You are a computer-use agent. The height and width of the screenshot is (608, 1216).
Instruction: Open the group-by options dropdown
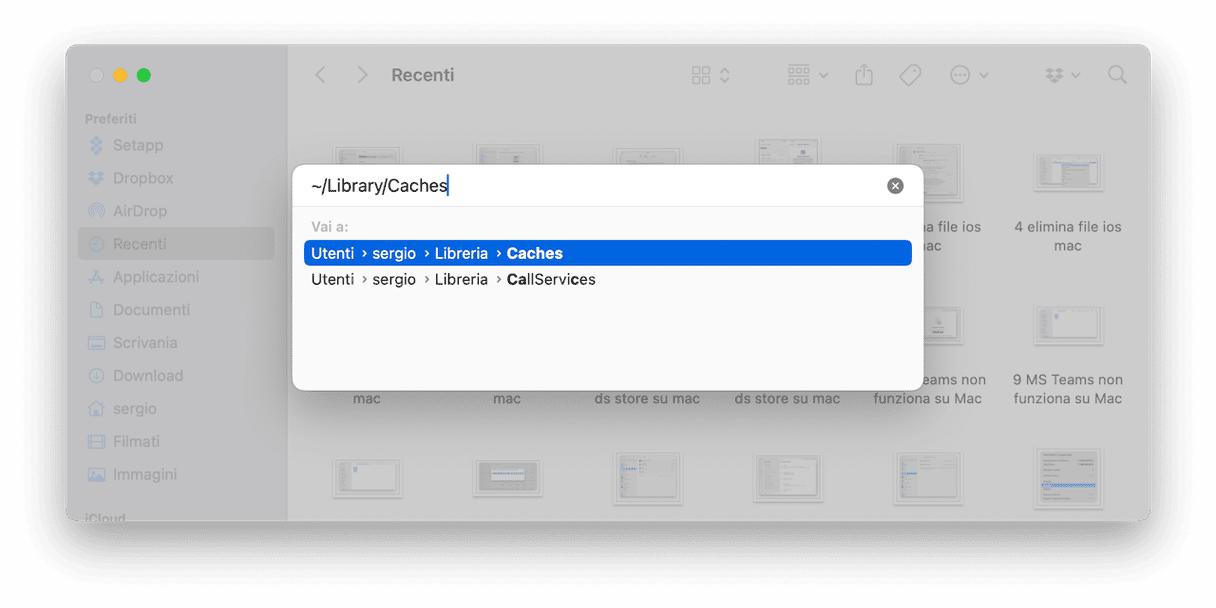(808, 75)
